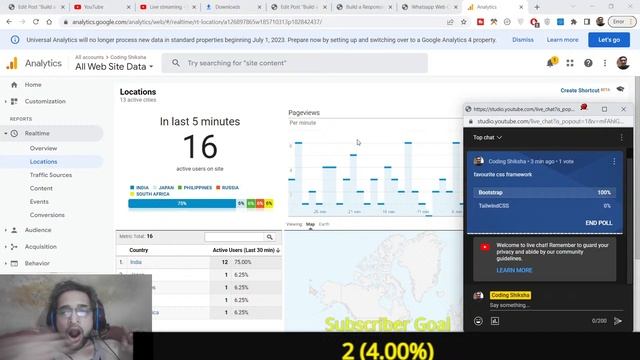
Task: Open Realtime Traffic Sources report
Action: point(51,175)
